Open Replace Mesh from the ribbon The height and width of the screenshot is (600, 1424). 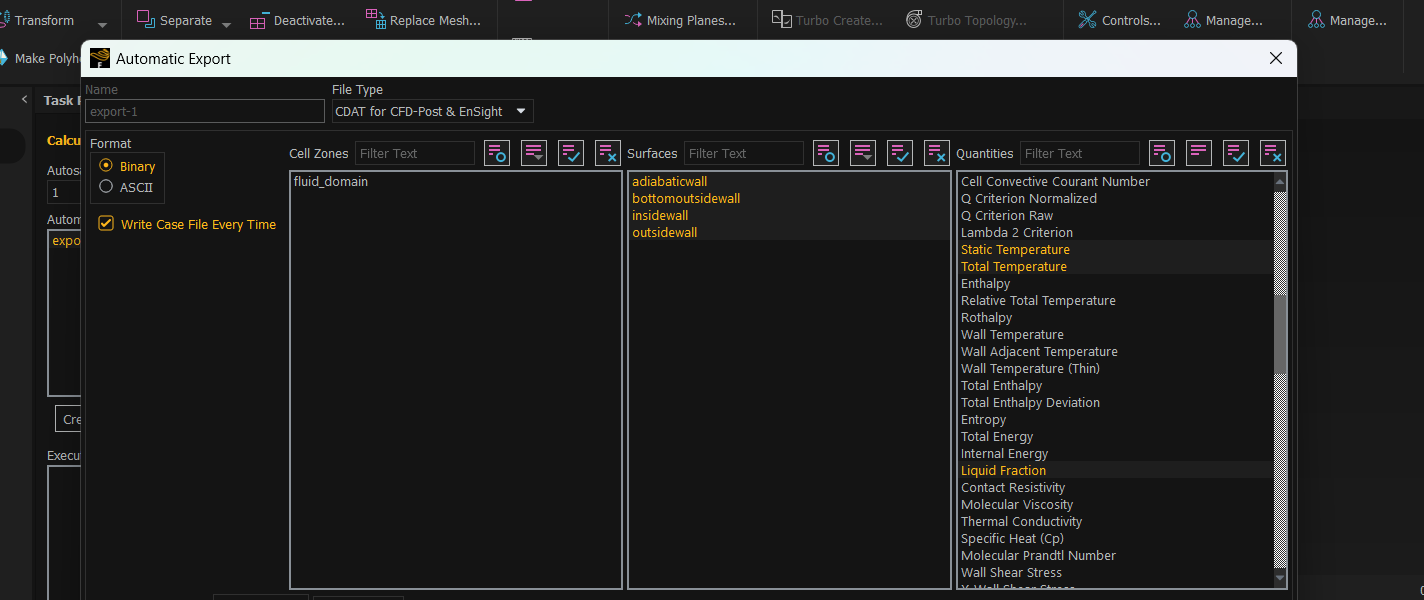click(423, 20)
